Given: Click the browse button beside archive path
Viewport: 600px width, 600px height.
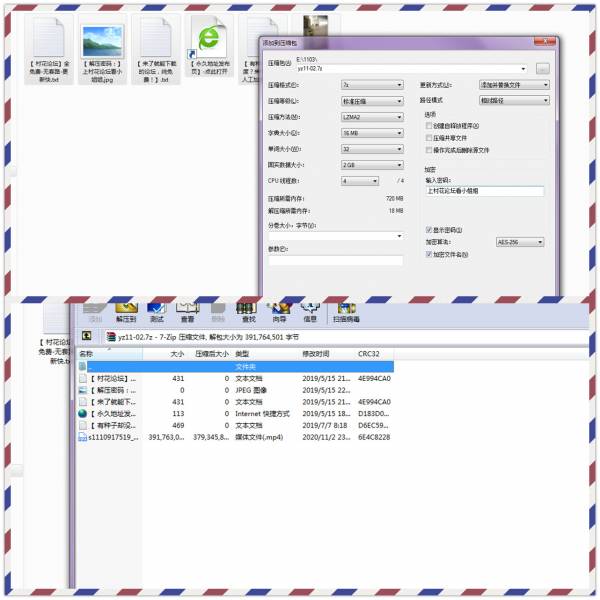Looking at the screenshot, I should tap(542, 69).
